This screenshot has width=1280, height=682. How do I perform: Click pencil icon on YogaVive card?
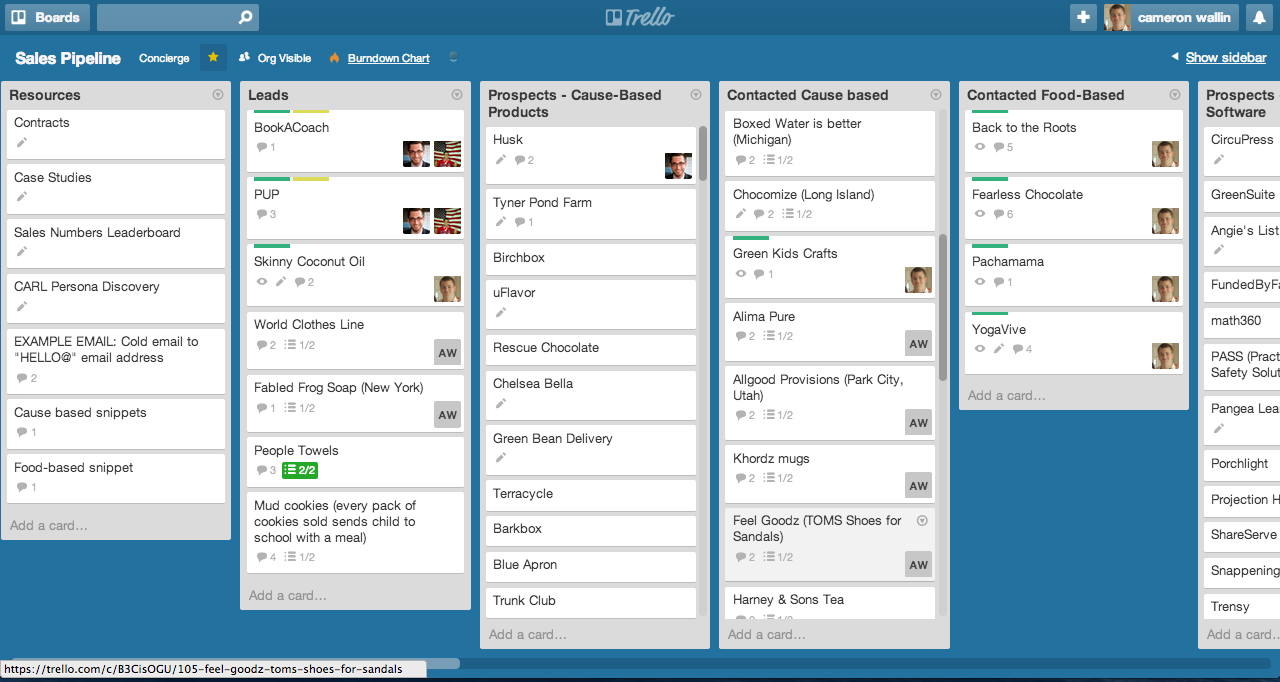click(998, 349)
